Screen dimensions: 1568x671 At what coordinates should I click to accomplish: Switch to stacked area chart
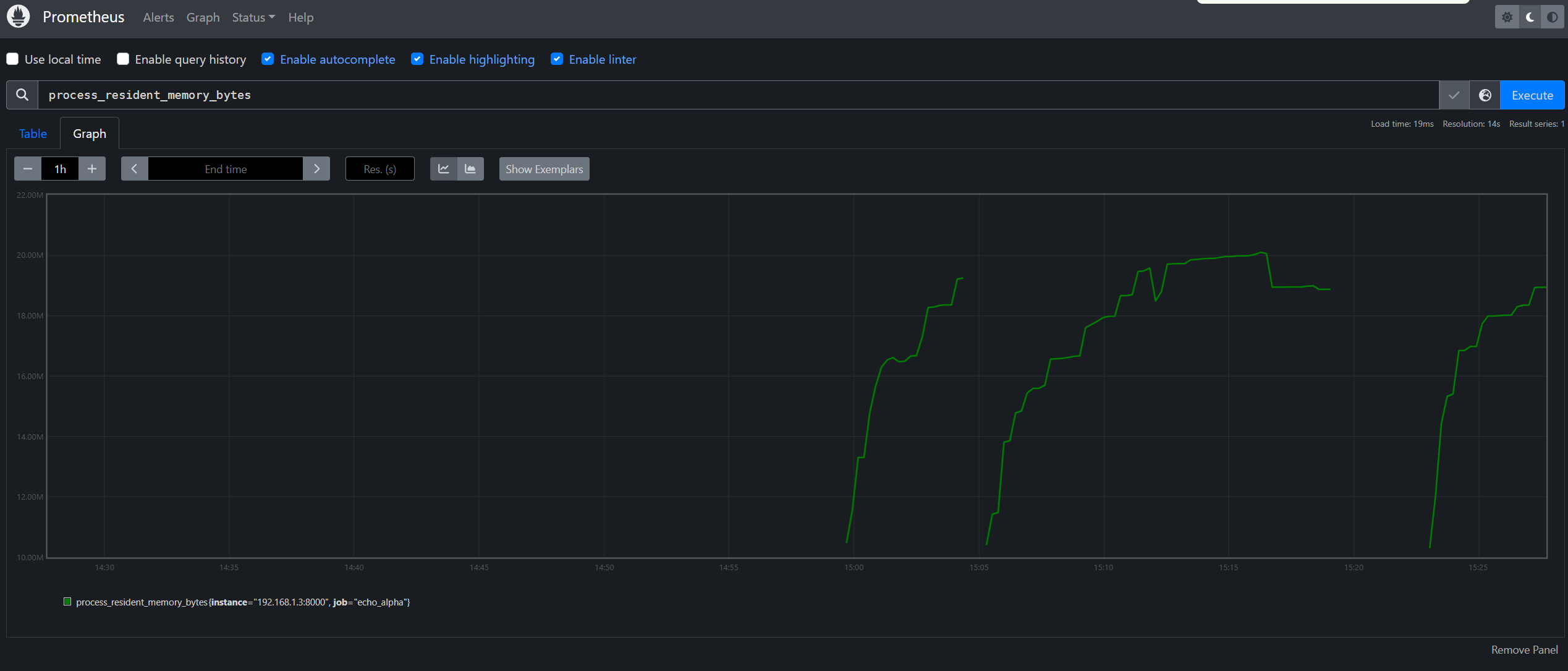[470, 169]
